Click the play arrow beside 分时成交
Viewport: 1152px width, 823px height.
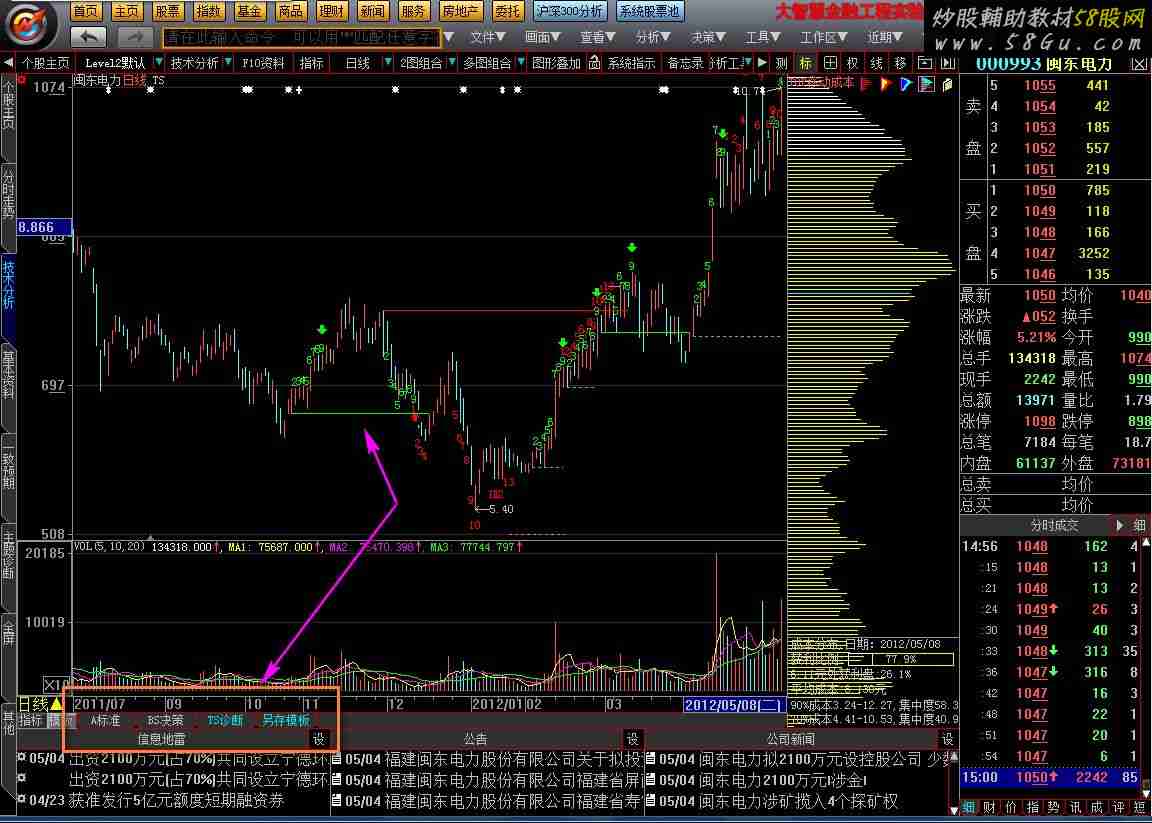point(1120,525)
